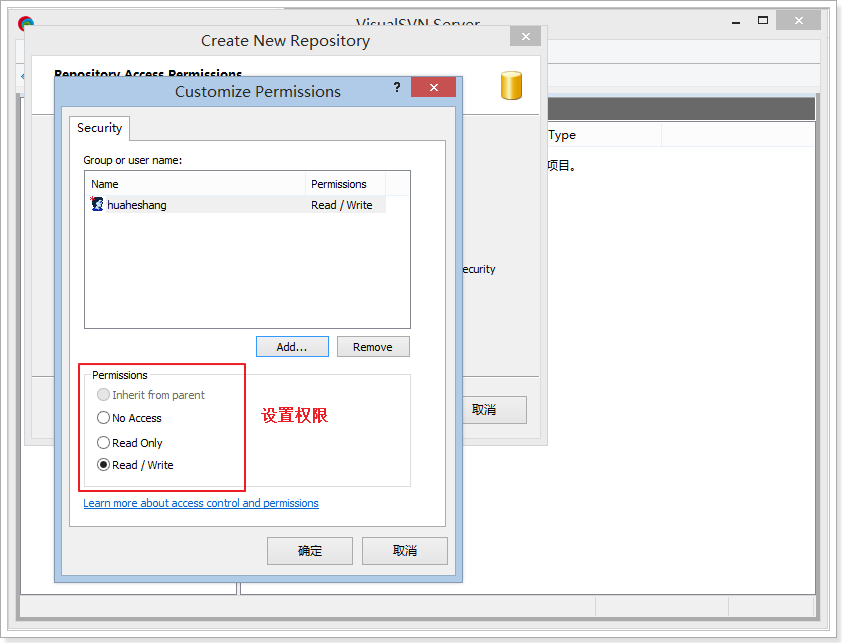Viewport: 842px width, 643px height.
Task: Click the 取消 button in Create New Repository
Action: pos(495,410)
